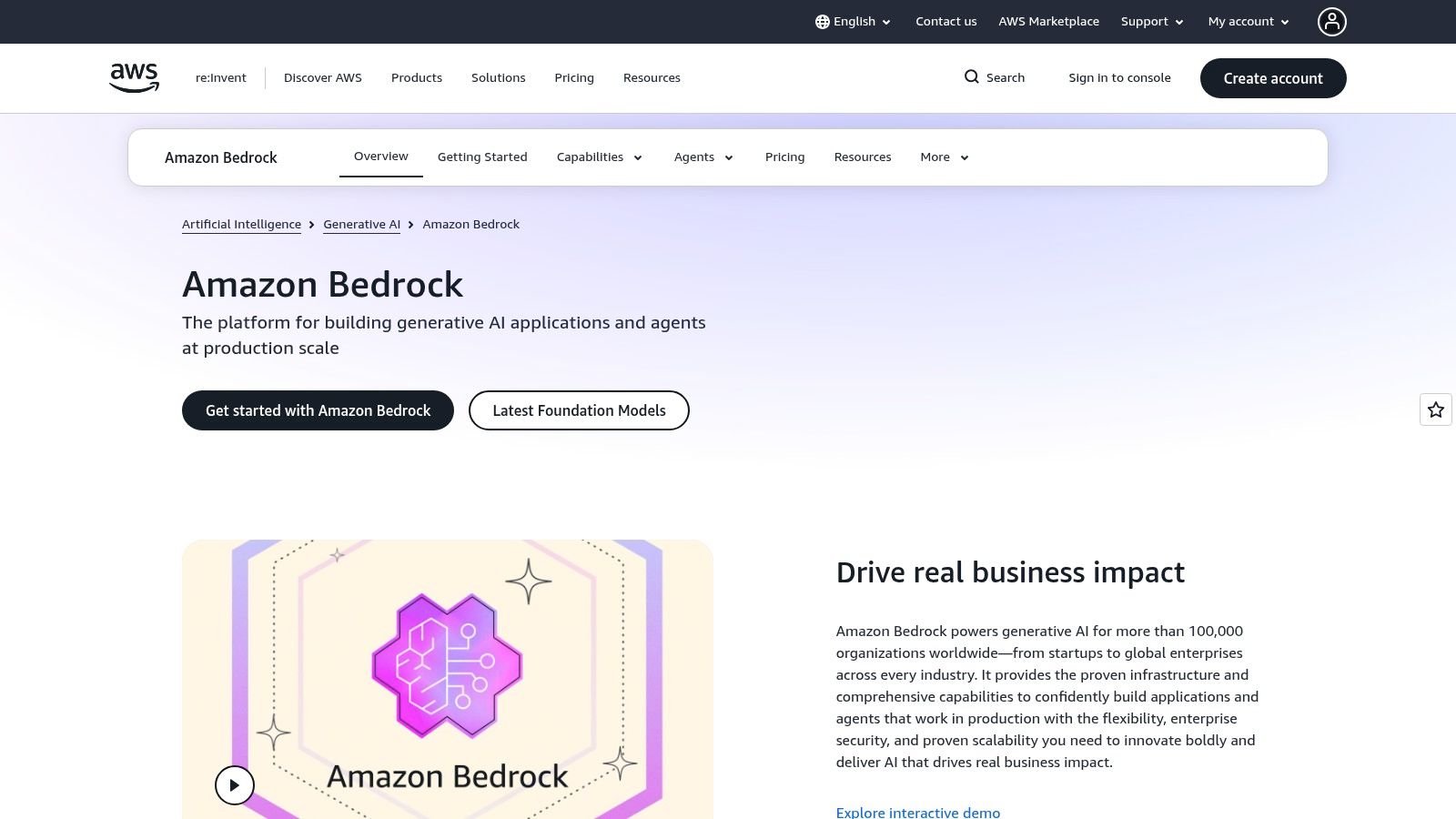Click the star feedback icon

coord(1436,409)
